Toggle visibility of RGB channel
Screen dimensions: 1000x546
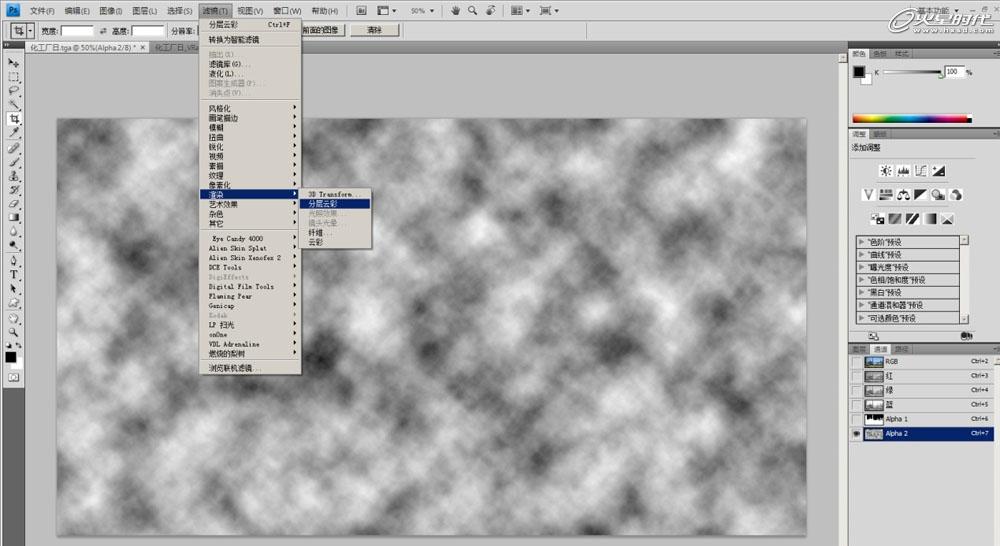point(857,362)
